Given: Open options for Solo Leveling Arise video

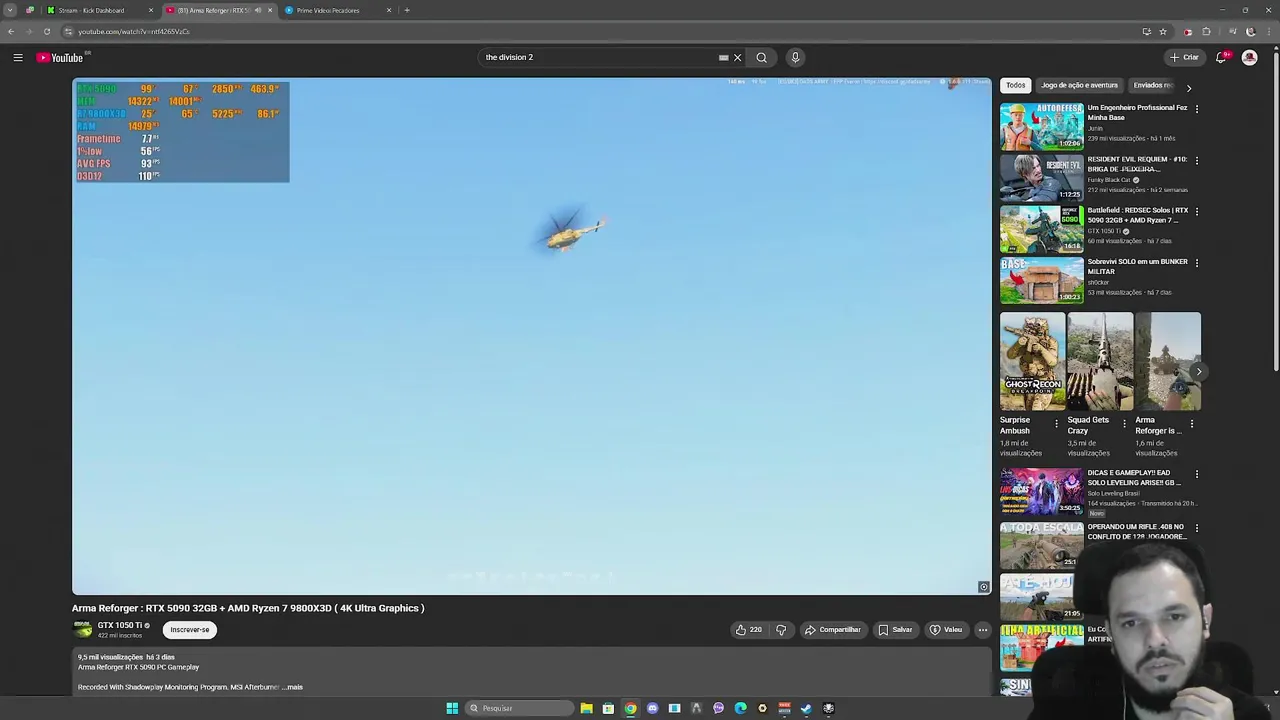Looking at the screenshot, I should coord(1197,474).
